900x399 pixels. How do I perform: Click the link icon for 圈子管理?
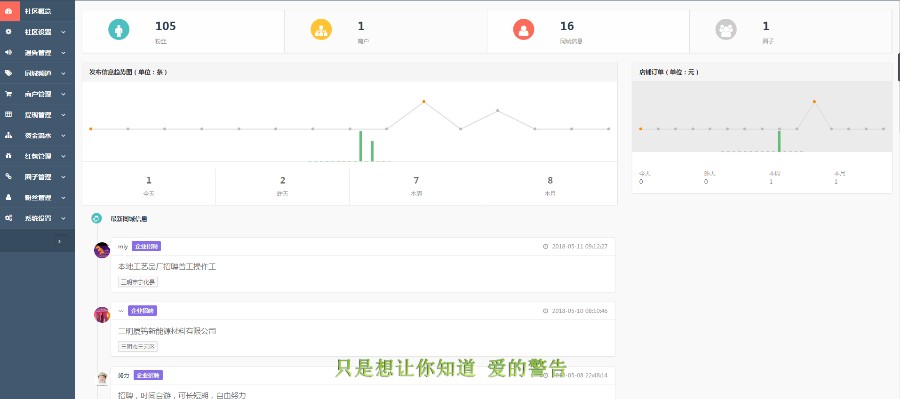click(8, 176)
